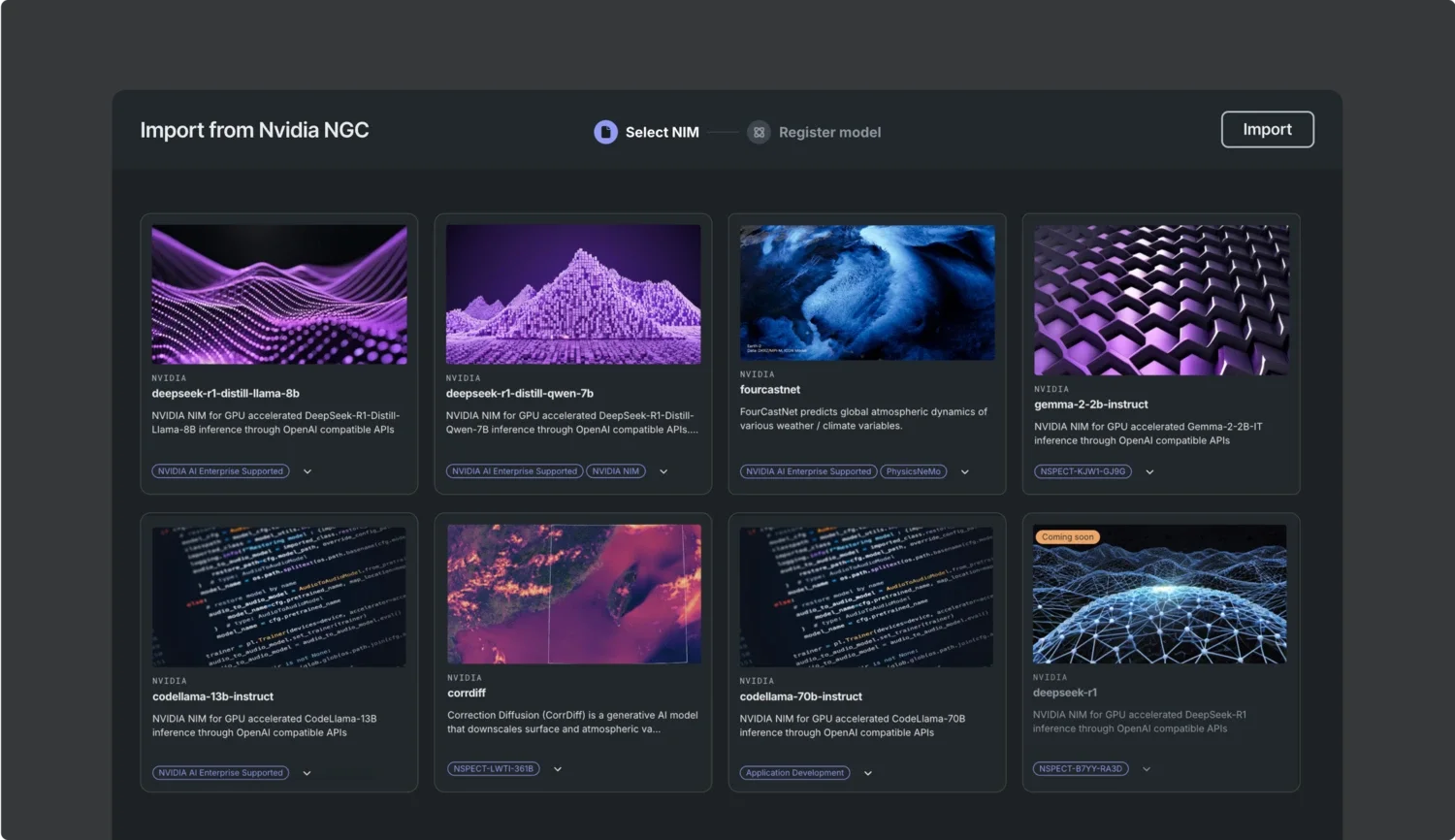Screen dimensions: 1455x840
Task: Click the fourcastnet description text
Action: tap(863, 418)
